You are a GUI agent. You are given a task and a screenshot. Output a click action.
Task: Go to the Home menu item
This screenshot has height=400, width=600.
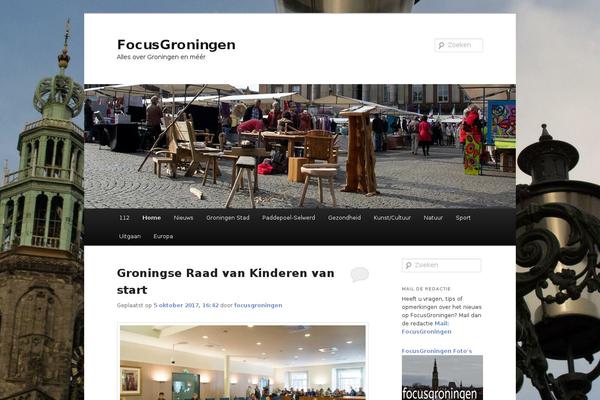tap(152, 218)
